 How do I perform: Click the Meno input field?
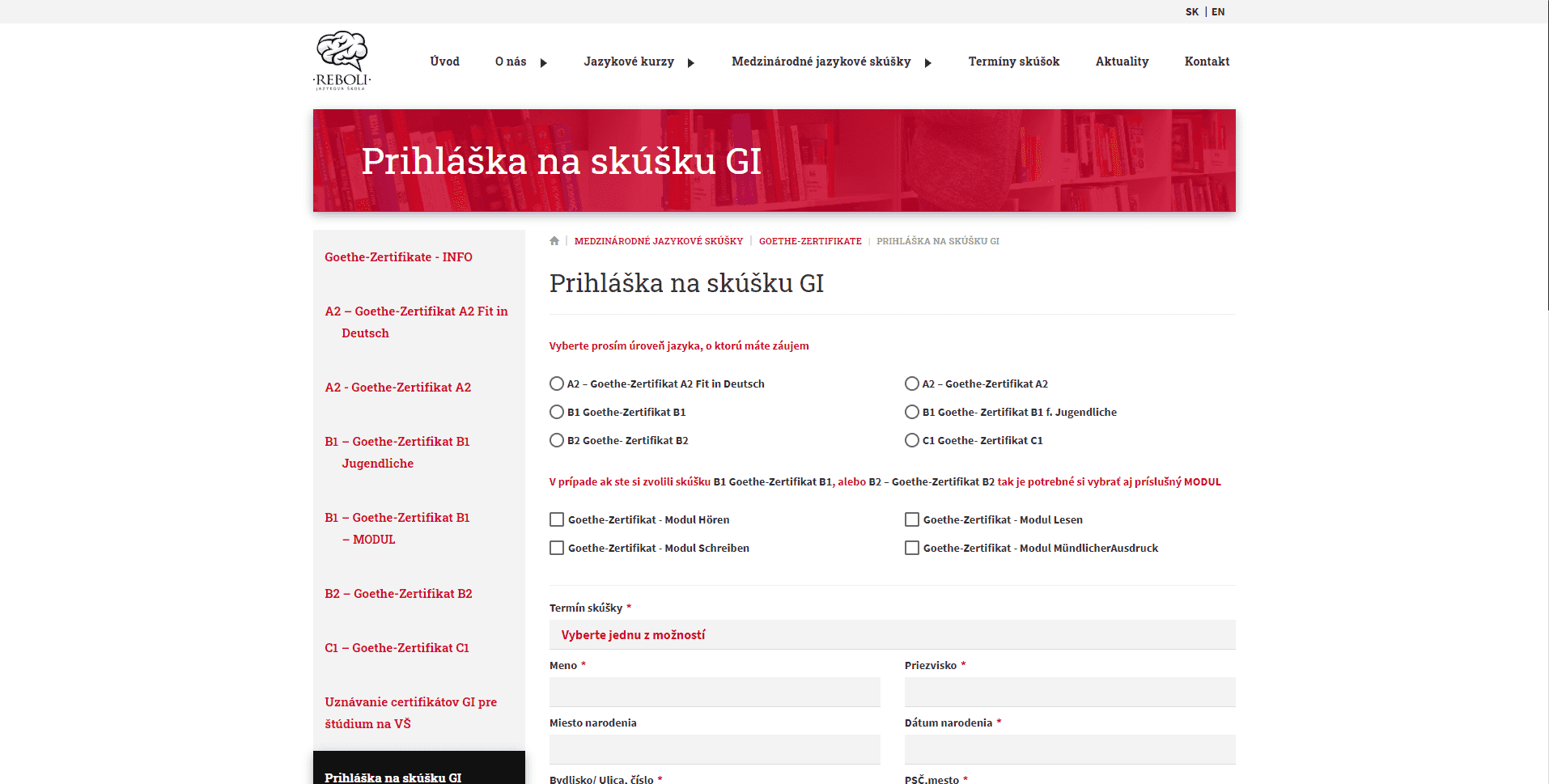pos(715,693)
